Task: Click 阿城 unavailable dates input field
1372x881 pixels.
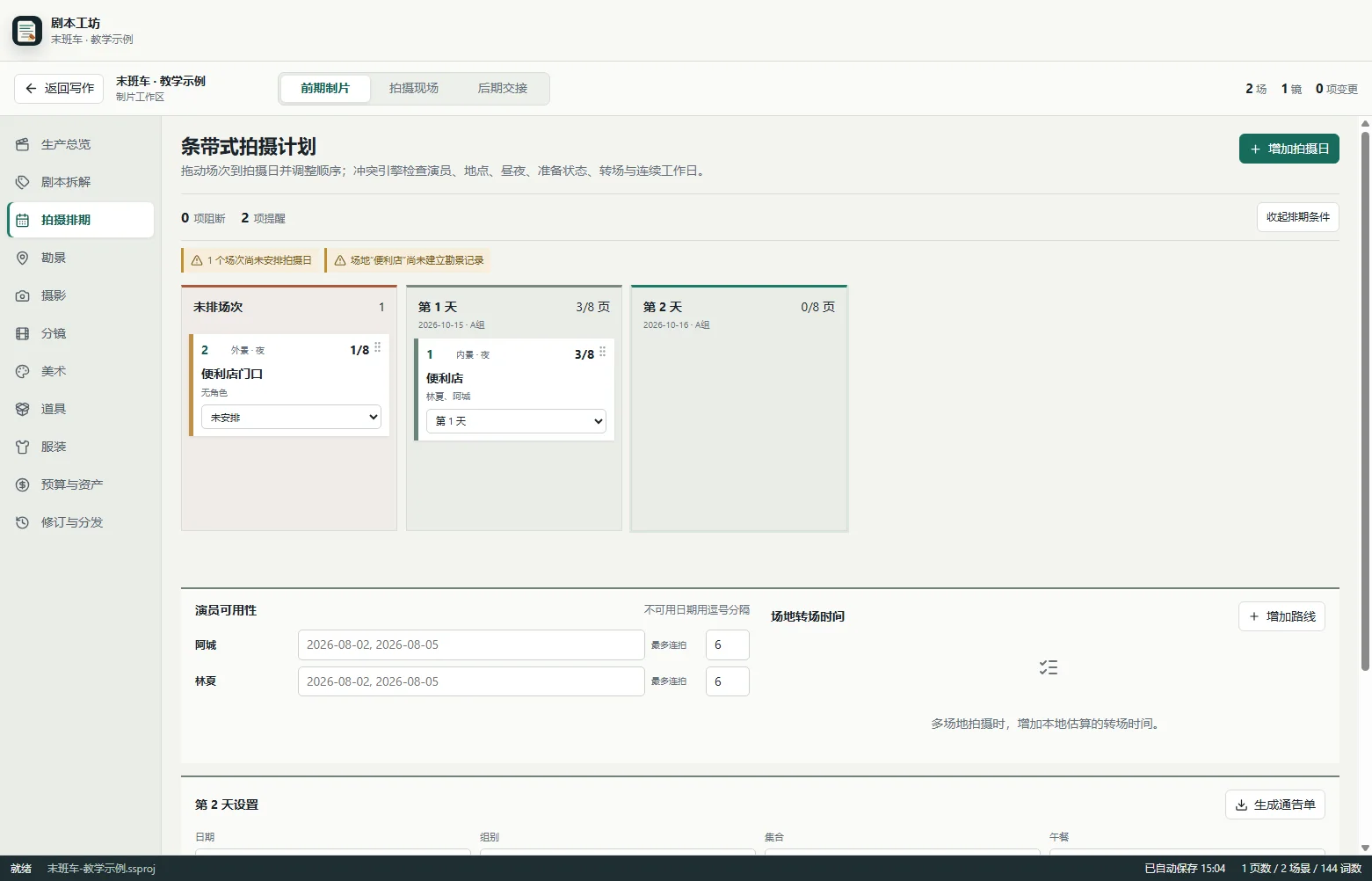Action: [x=471, y=644]
